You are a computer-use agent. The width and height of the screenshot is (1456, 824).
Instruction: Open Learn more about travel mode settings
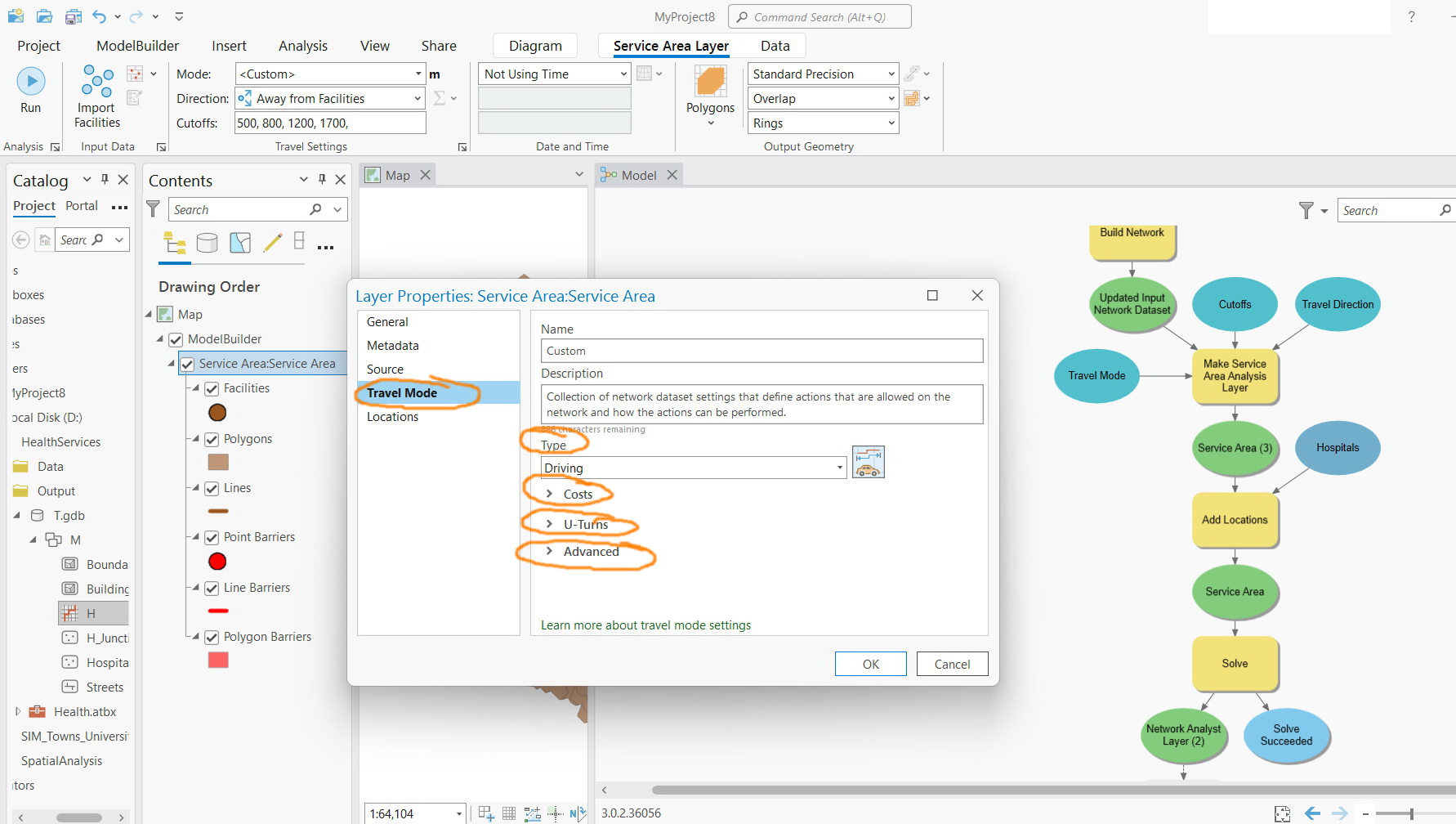(645, 625)
